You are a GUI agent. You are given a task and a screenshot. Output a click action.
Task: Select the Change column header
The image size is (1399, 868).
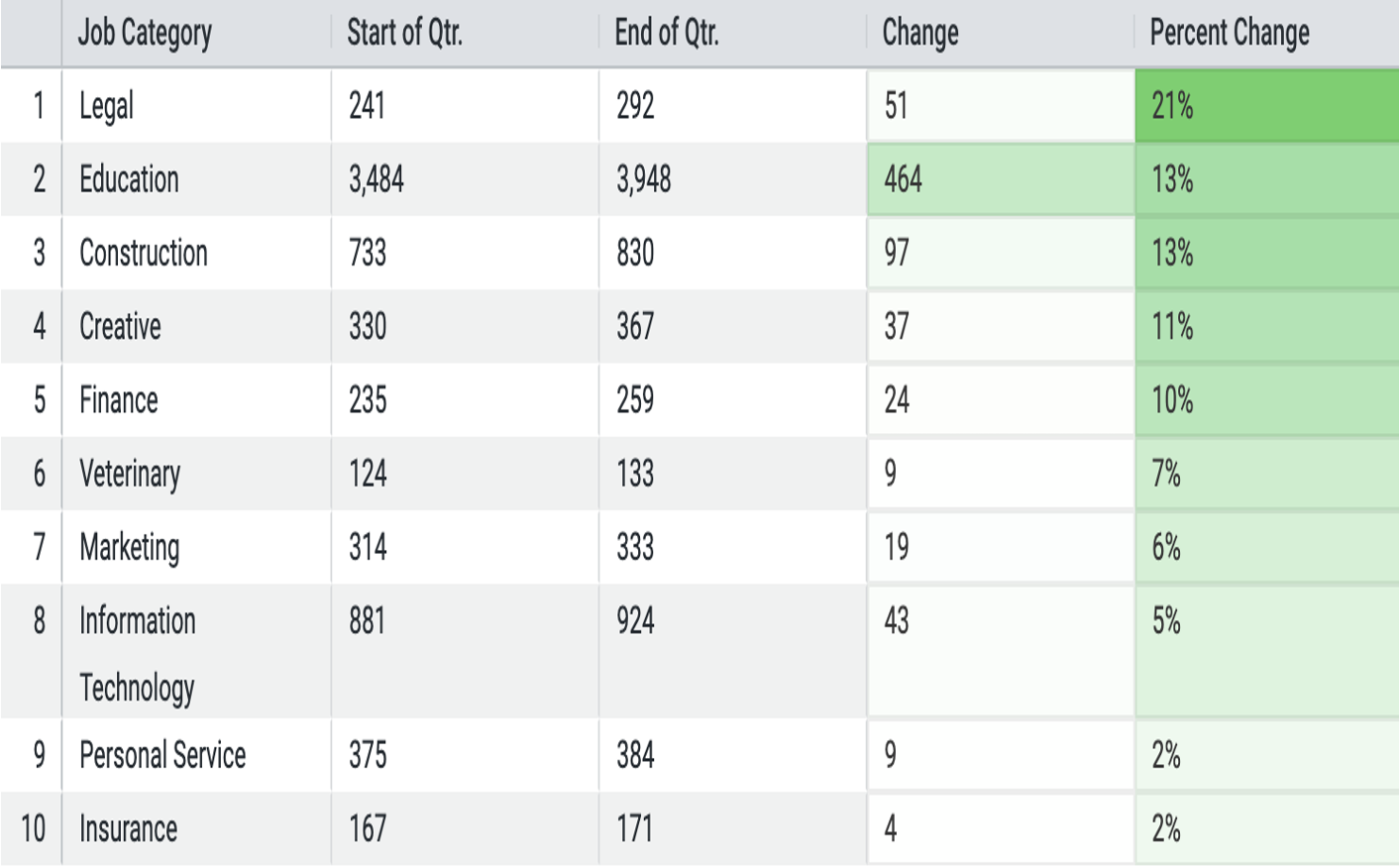coord(1000,33)
